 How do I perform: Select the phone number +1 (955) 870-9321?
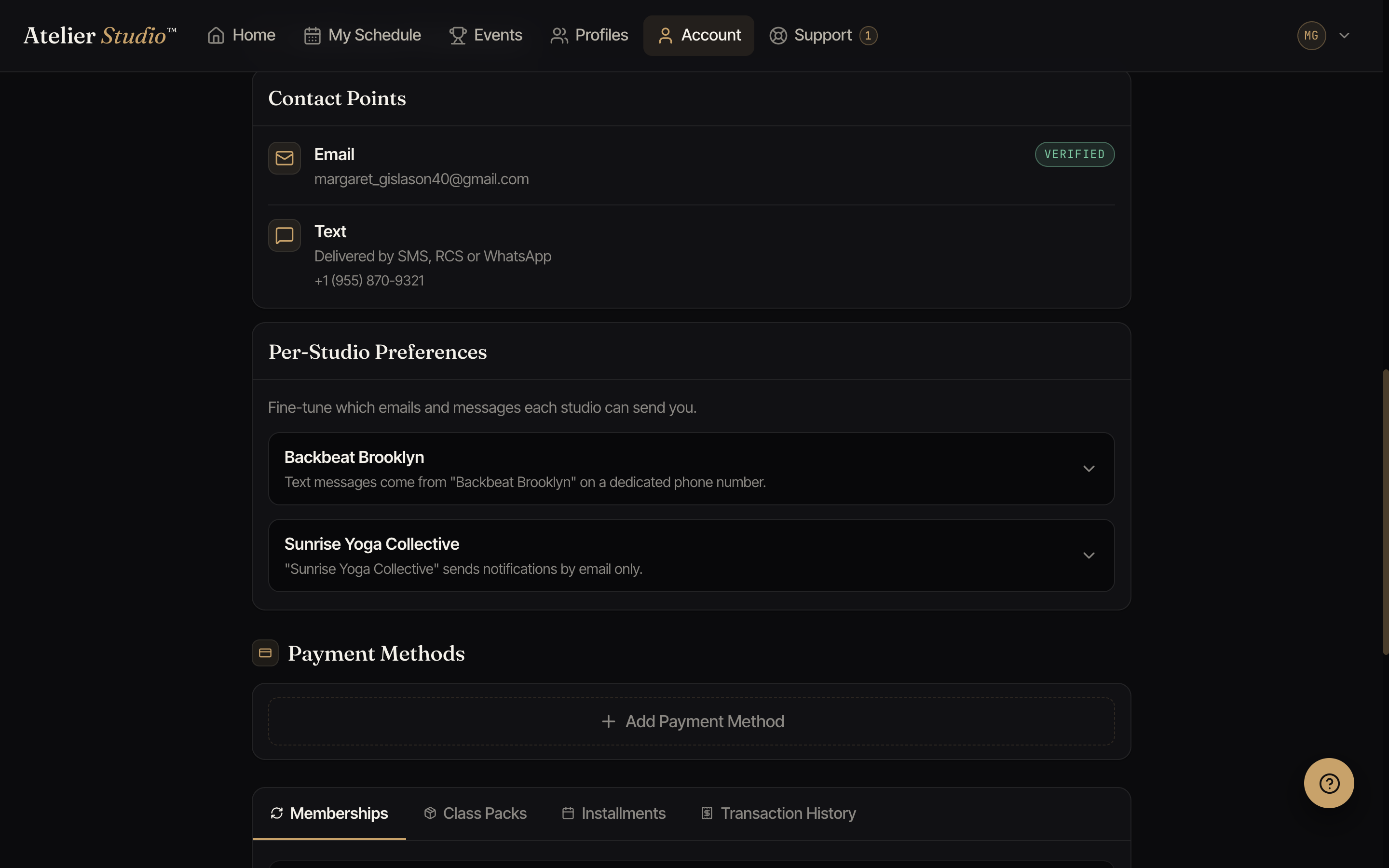pos(369,281)
